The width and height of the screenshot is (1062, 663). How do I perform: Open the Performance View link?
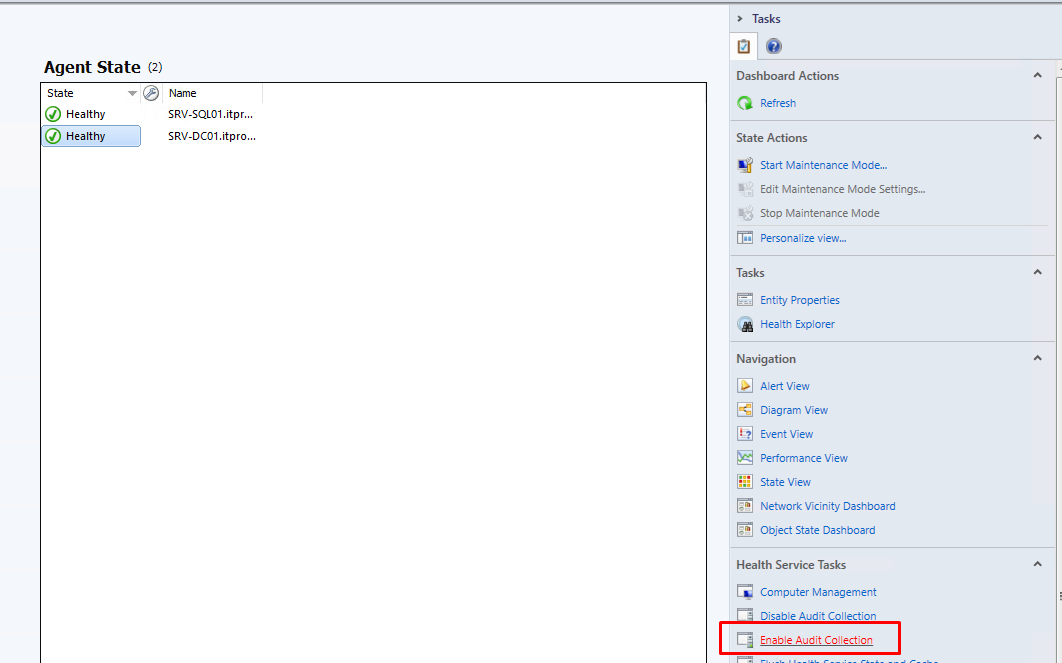(804, 458)
